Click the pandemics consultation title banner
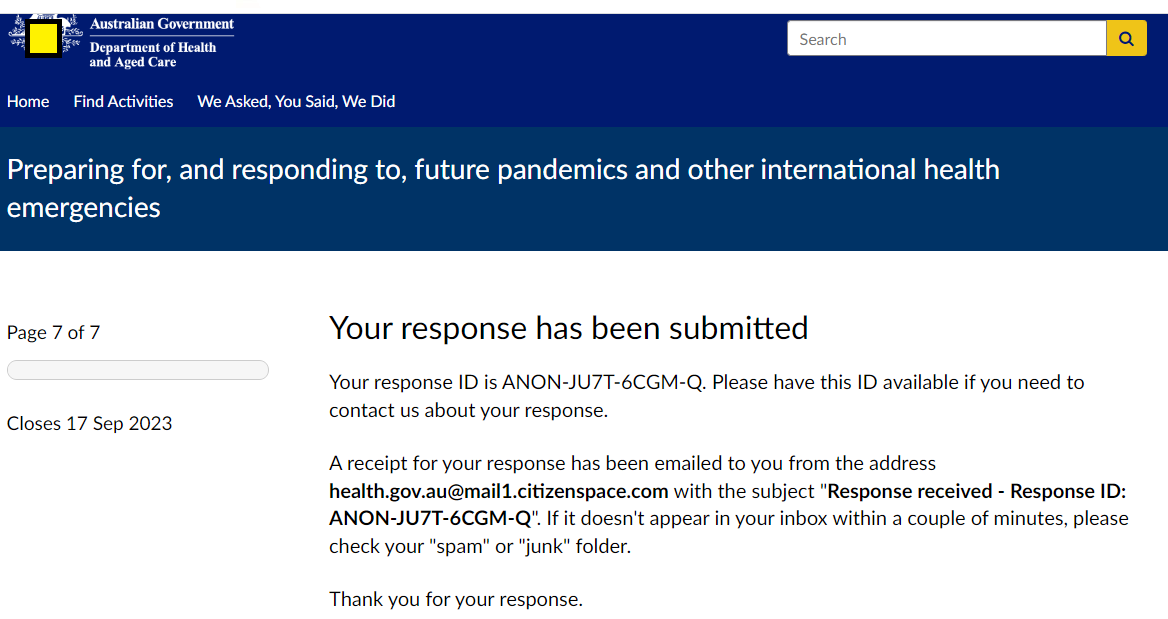This screenshot has width=1168, height=619. (x=503, y=188)
